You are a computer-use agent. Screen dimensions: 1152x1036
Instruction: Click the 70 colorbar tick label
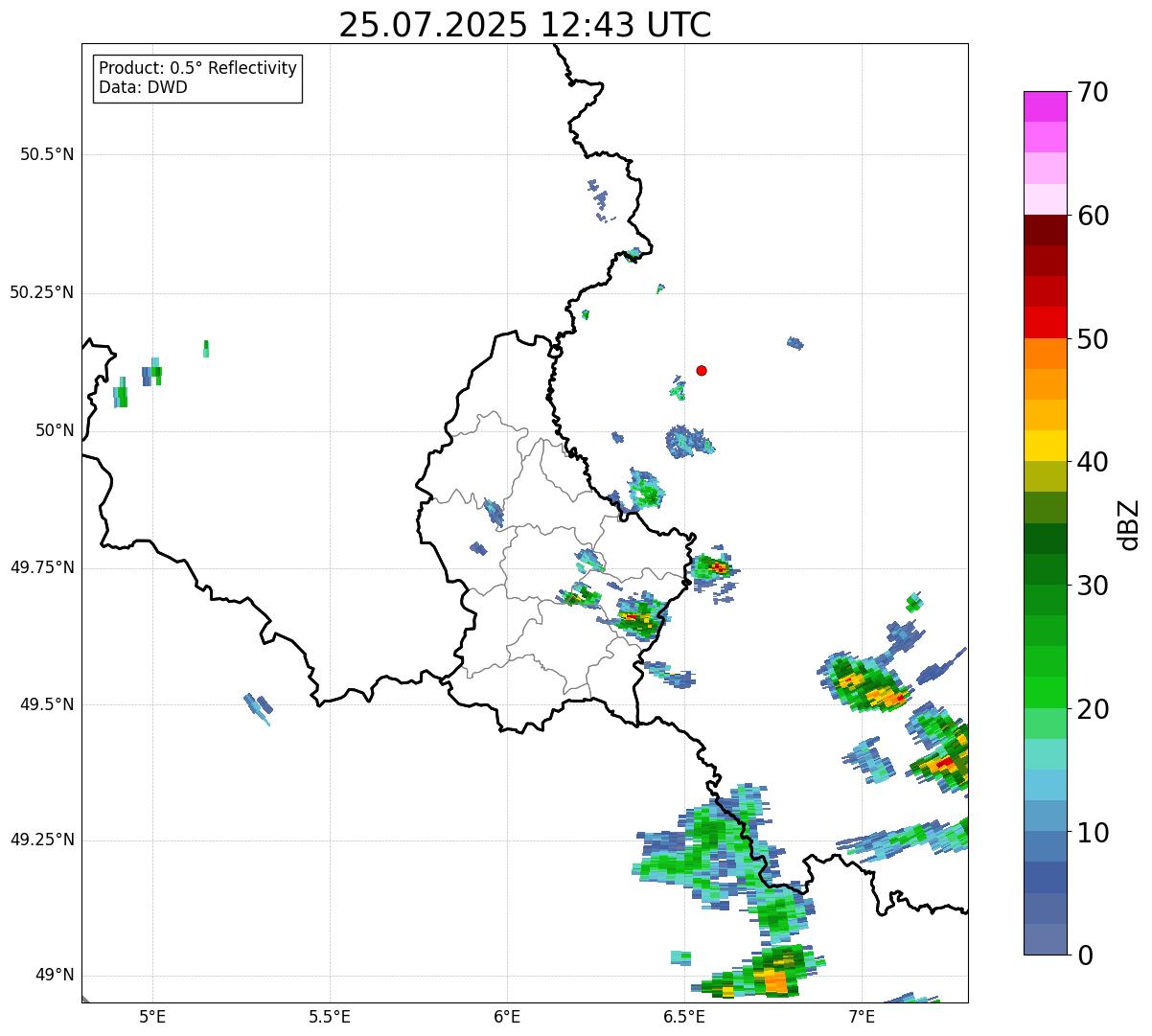pos(1094,92)
